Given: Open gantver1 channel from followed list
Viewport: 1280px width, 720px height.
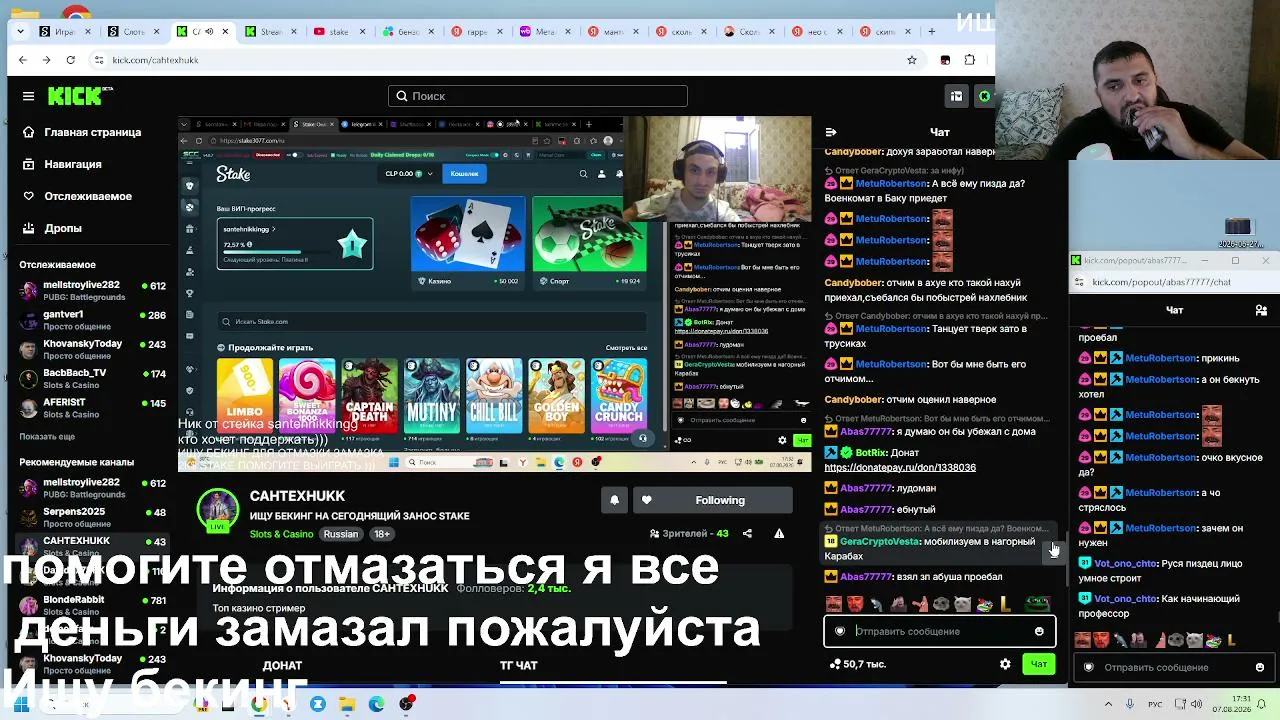Looking at the screenshot, I should pyautogui.click(x=92, y=320).
